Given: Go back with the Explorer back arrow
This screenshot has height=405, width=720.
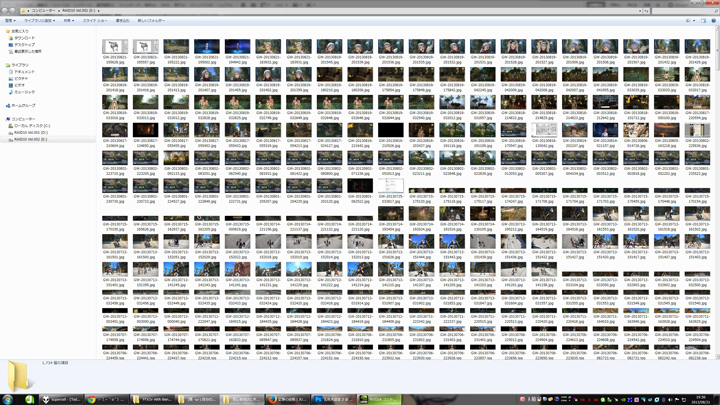Looking at the screenshot, I should [5, 10].
